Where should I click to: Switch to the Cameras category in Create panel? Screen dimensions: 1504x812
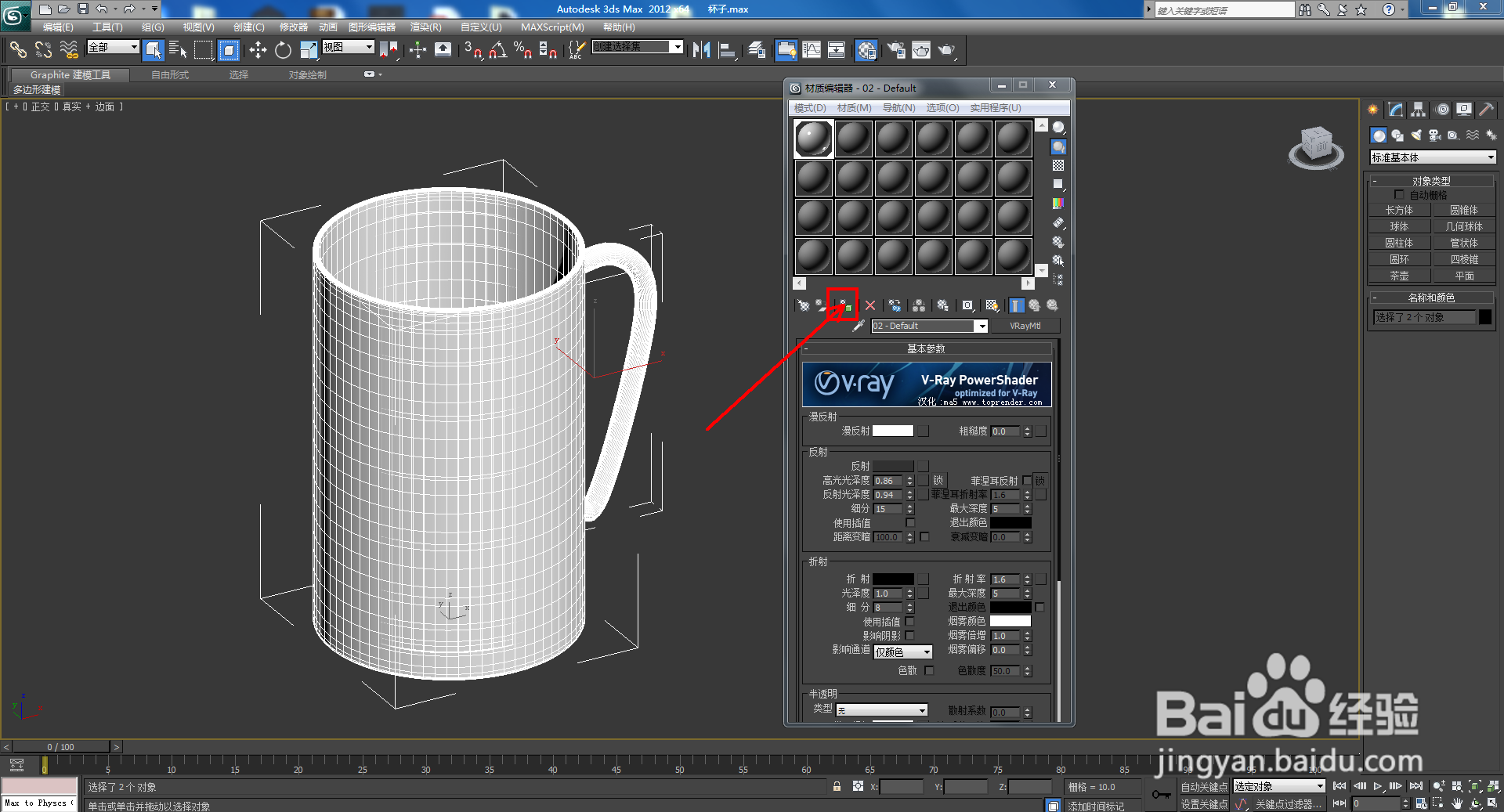[1434, 136]
